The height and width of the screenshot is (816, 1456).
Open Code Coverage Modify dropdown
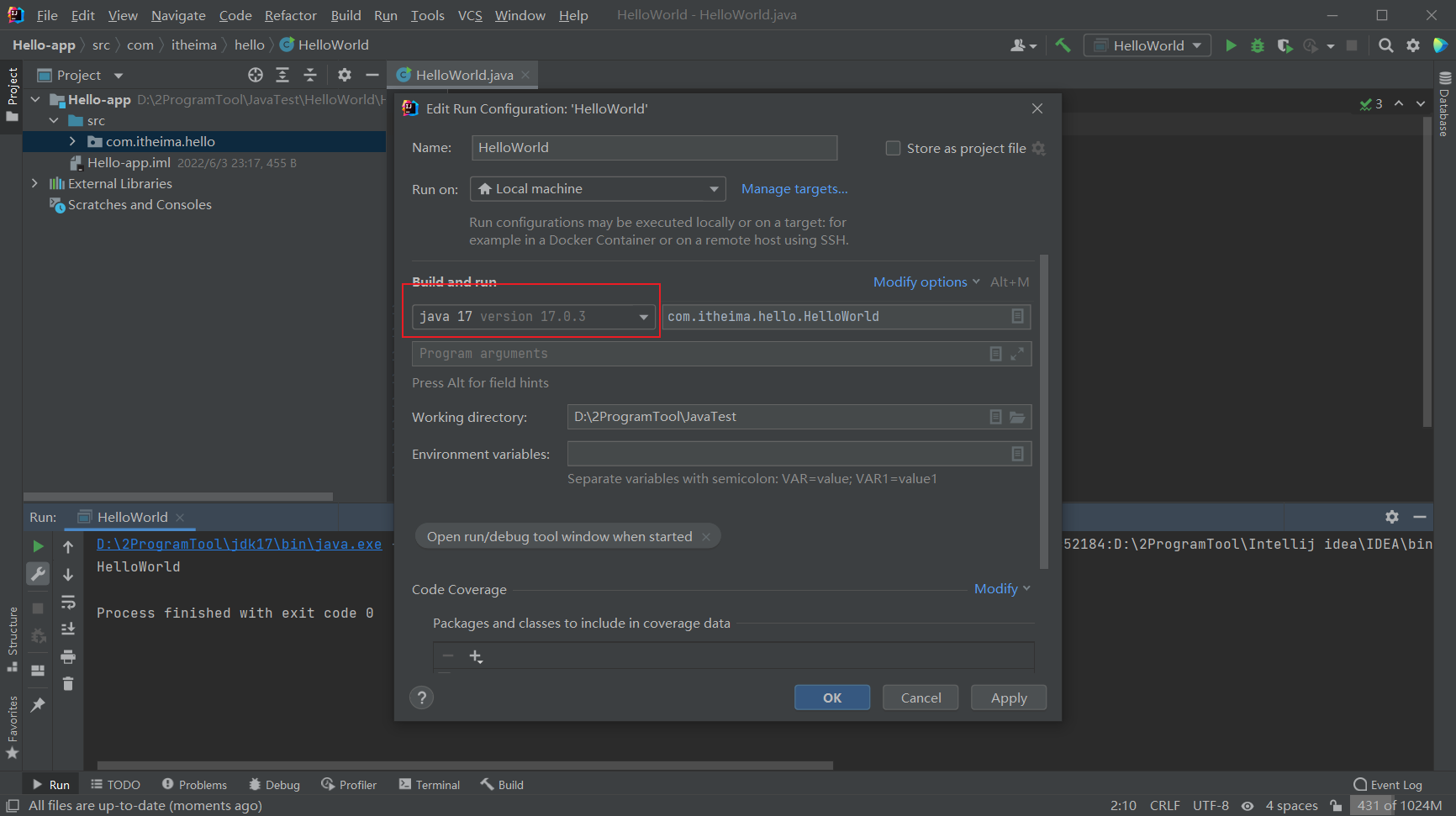click(1002, 589)
